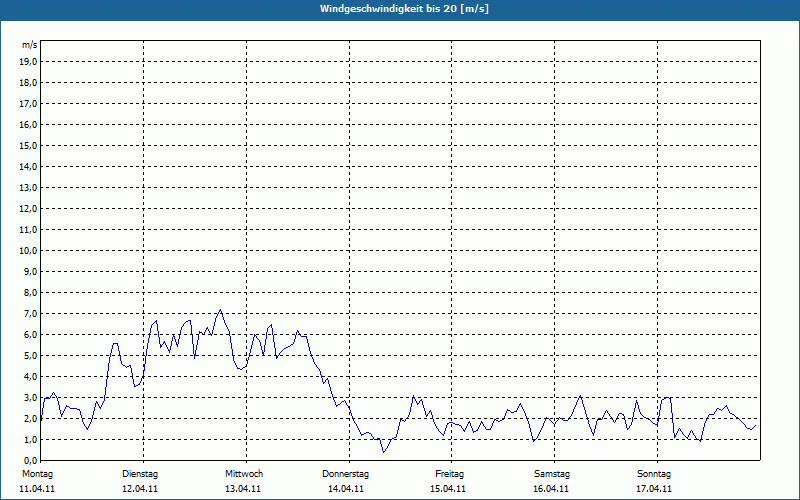Select the 2,0 axis value

click(x=30, y=418)
